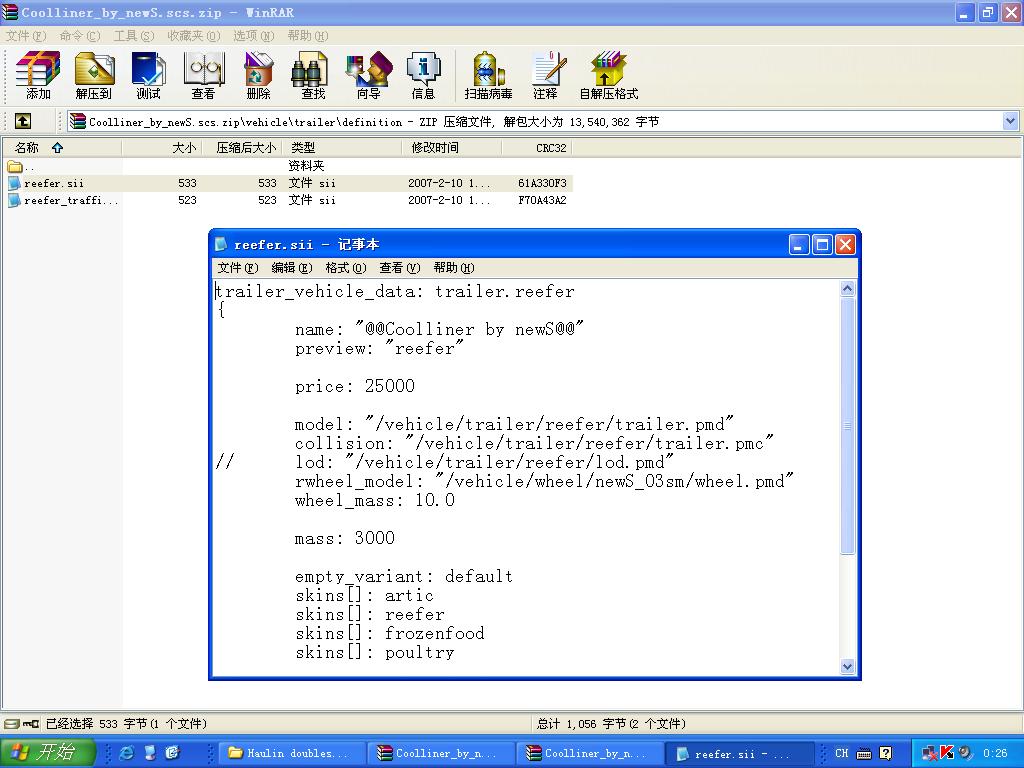Switch to Haulin doubles taskbar window
This screenshot has width=1024, height=768.
tap(290, 753)
